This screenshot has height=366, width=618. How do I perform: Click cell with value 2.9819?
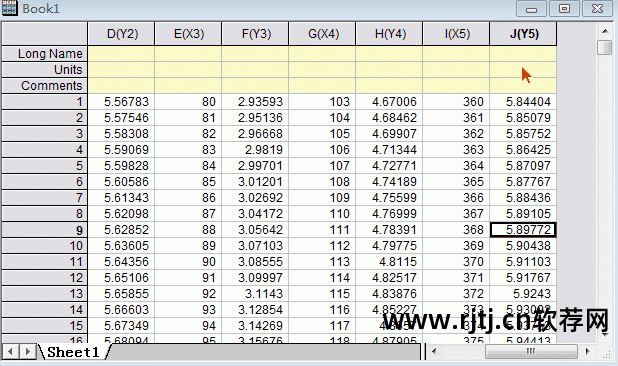click(255, 150)
